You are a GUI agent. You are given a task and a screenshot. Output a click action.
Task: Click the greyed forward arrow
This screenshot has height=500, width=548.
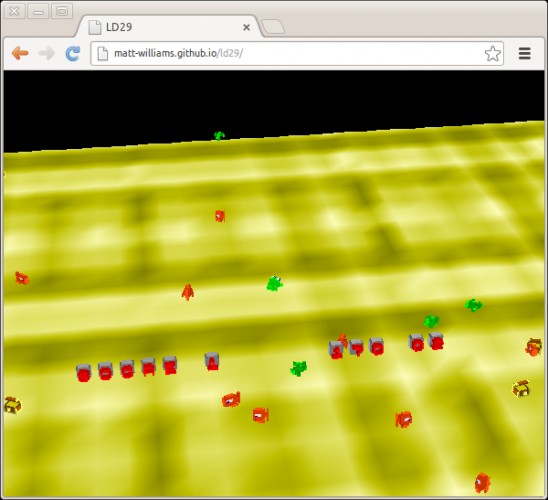pyautogui.click(x=46, y=53)
